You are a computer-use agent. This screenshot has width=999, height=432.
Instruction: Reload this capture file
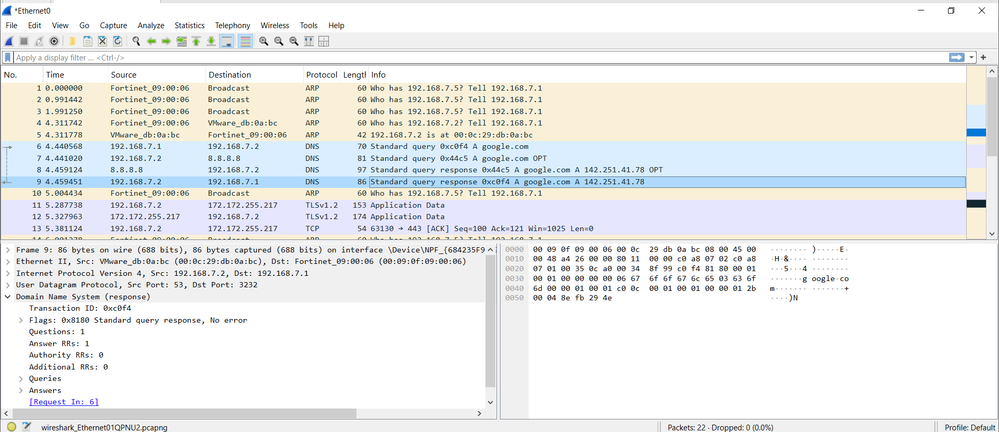click(x=117, y=41)
